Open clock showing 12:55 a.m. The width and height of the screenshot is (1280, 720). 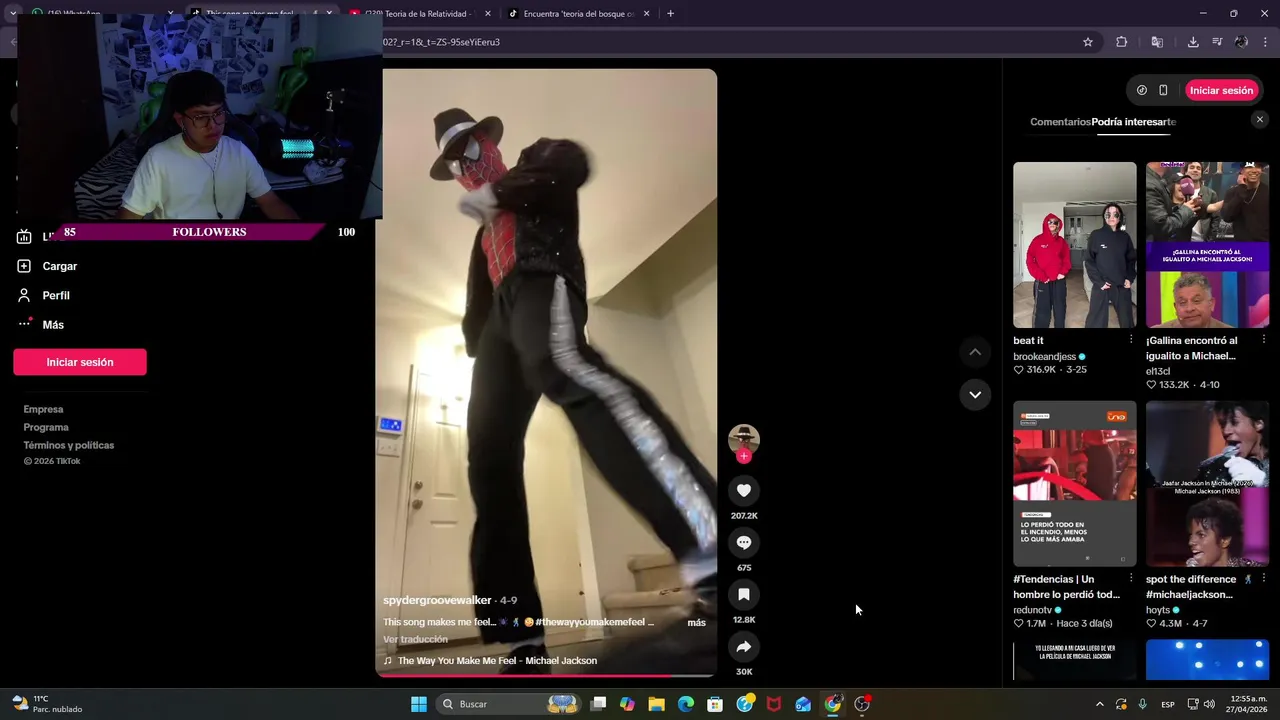(1248, 704)
